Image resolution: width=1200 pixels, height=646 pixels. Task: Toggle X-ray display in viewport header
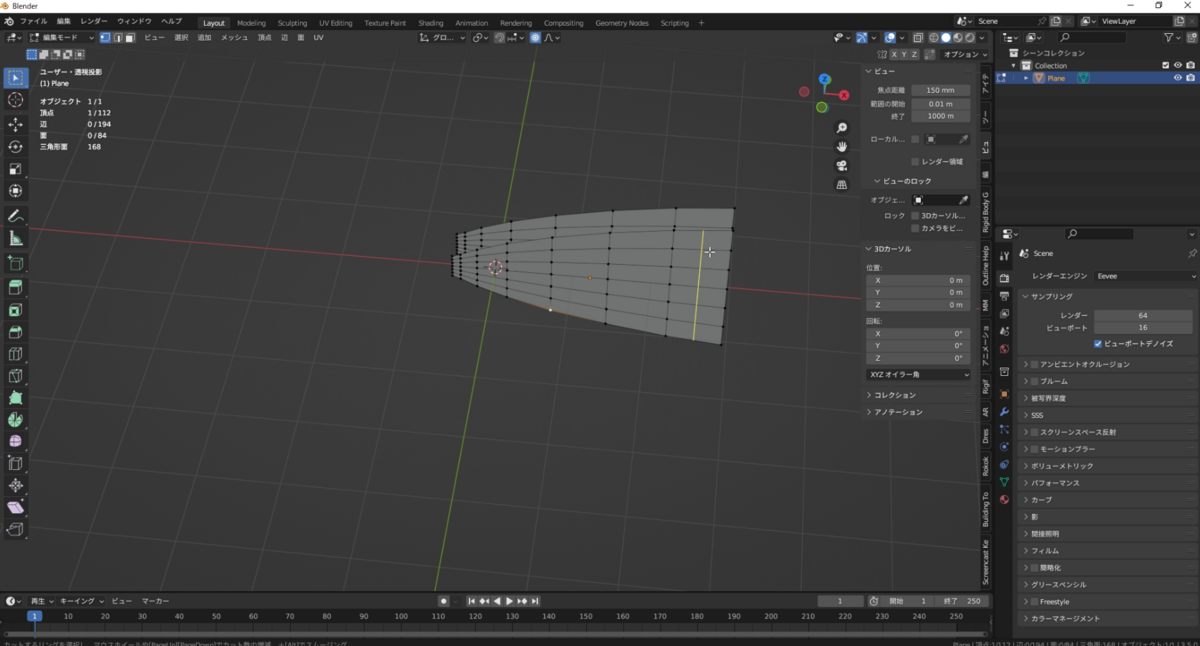[918, 38]
